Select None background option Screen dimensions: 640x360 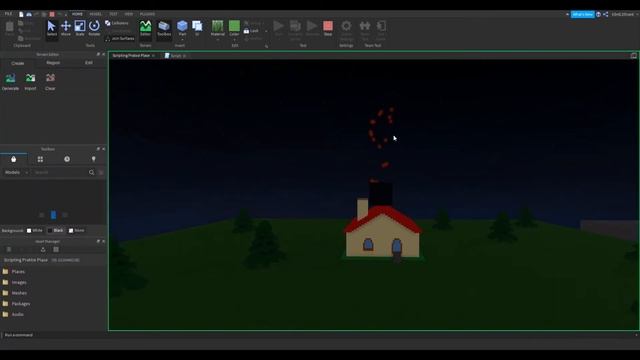[x=76, y=231]
